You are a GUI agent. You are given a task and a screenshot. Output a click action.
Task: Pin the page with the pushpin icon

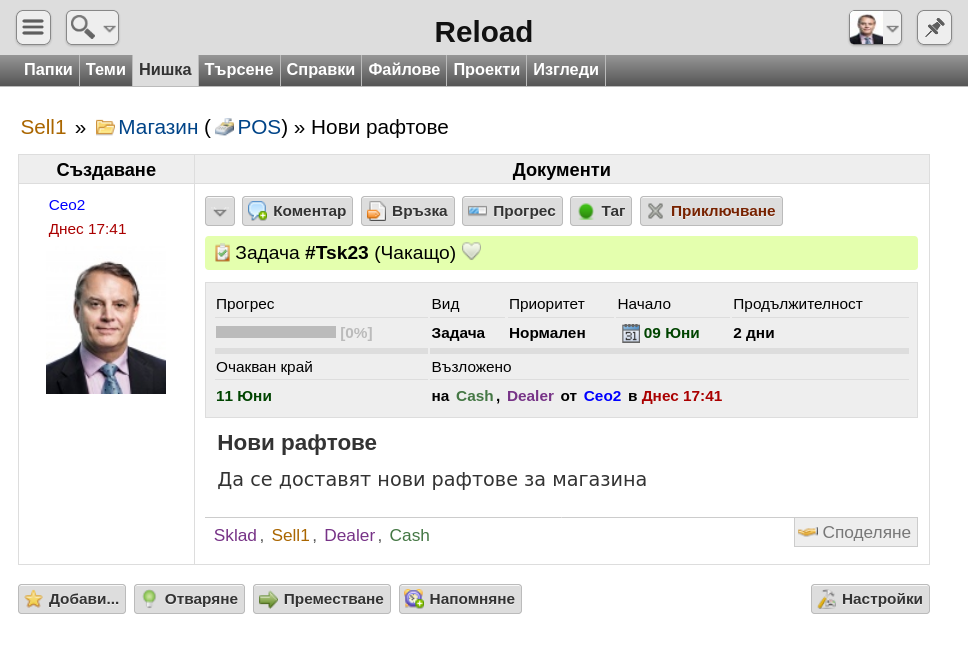click(x=934, y=28)
